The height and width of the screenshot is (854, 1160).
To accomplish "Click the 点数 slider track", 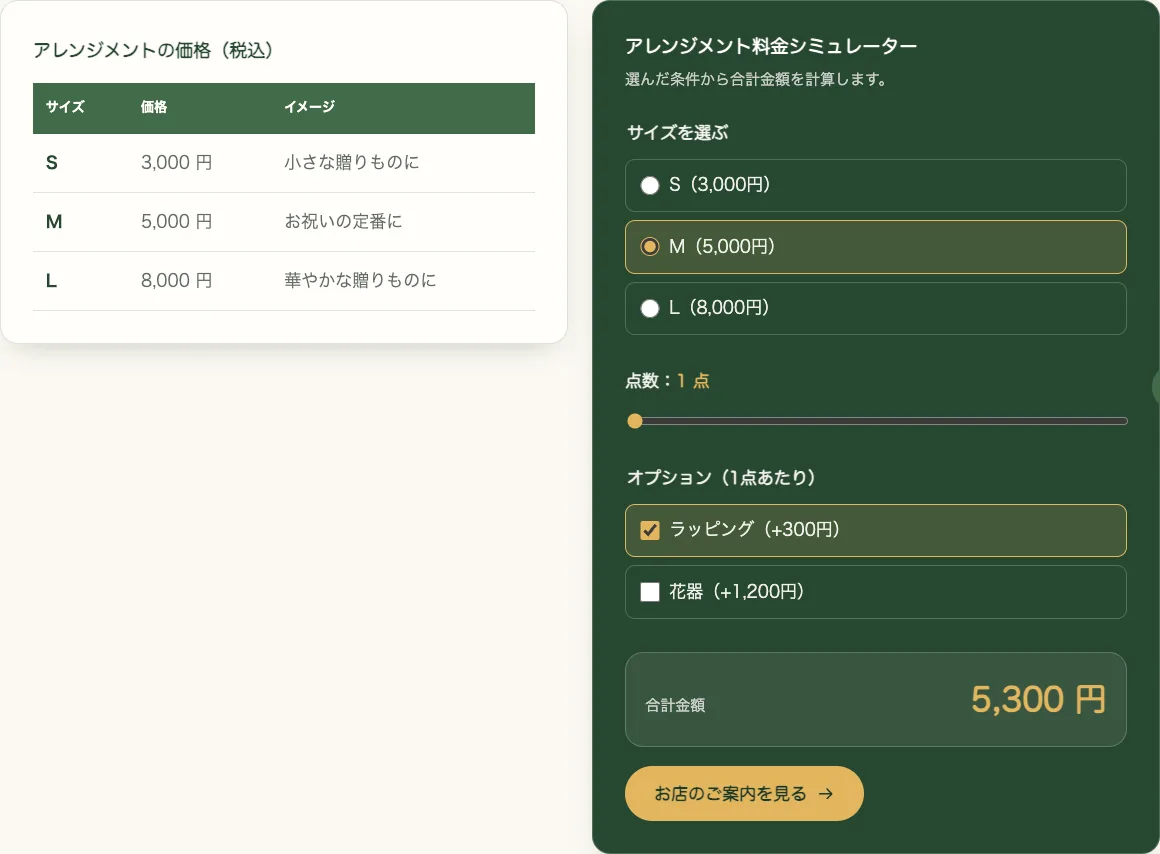I will tap(877, 421).
